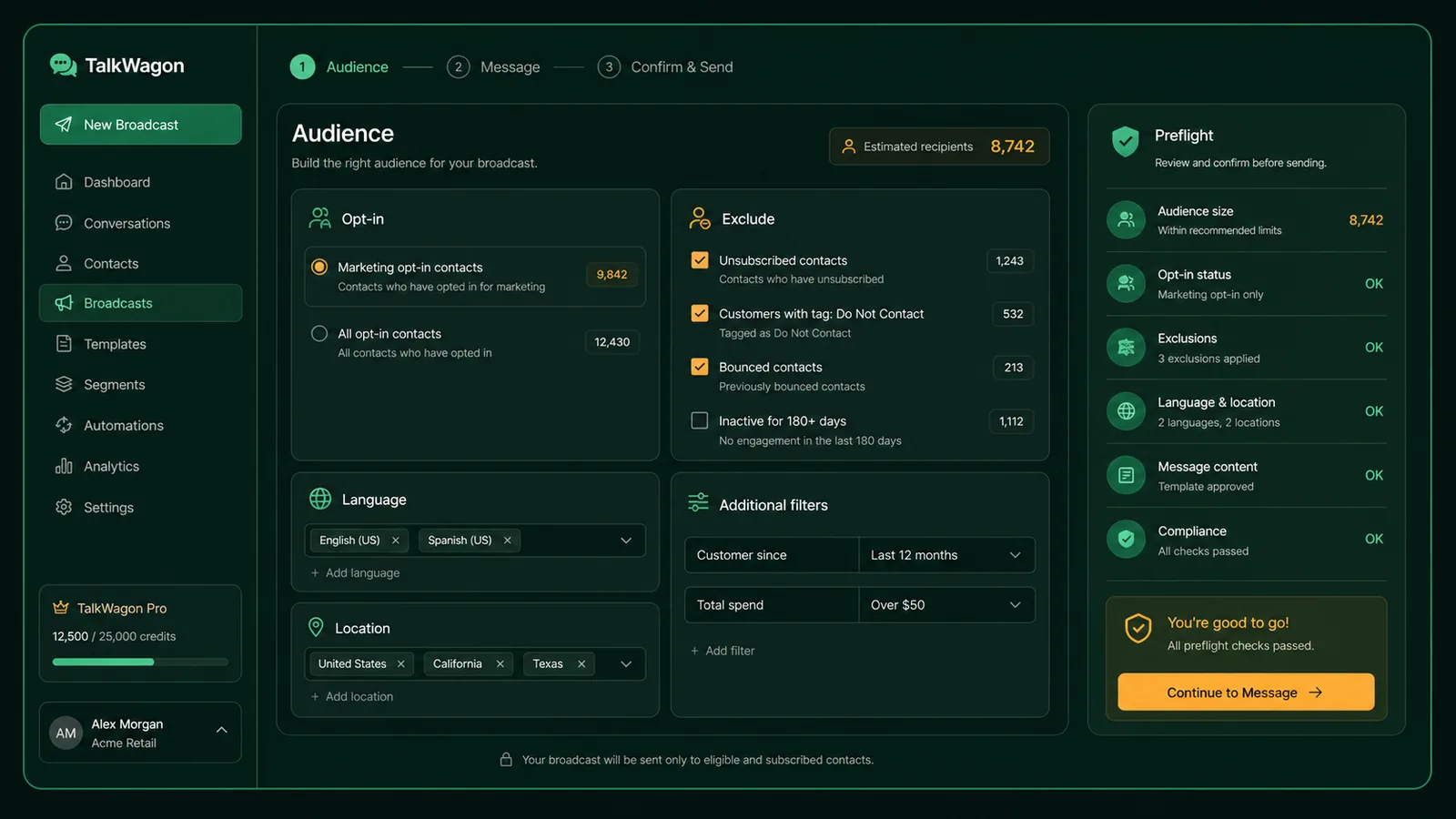The image size is (1456, 819).
Task: Select Marketing opt-in contacts radio button
Action: 319,267
